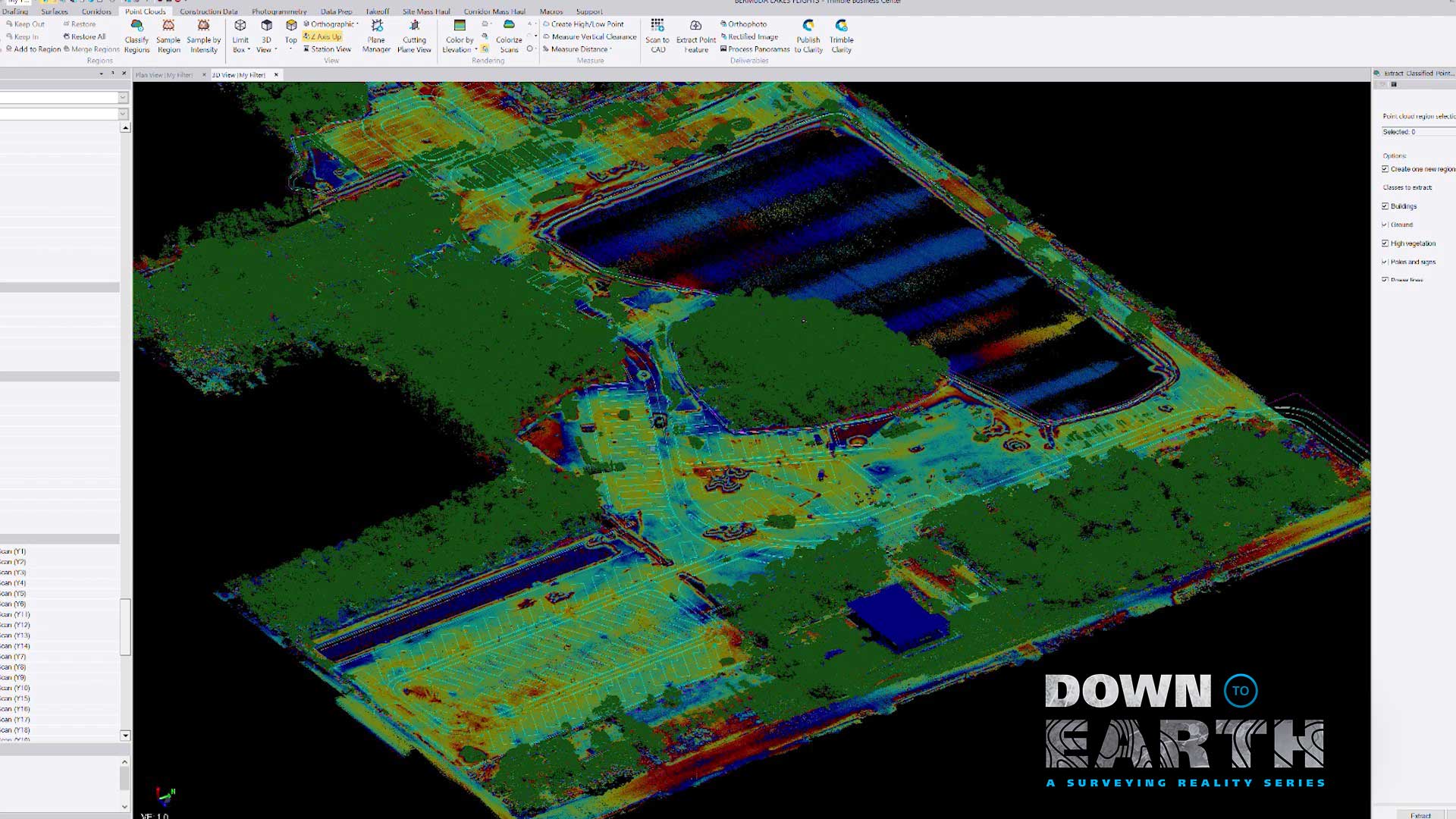Open the Site Mass Haul tab
This screenshot has width=1456, height=819.
pyautogui.click(x=426, y=11)
